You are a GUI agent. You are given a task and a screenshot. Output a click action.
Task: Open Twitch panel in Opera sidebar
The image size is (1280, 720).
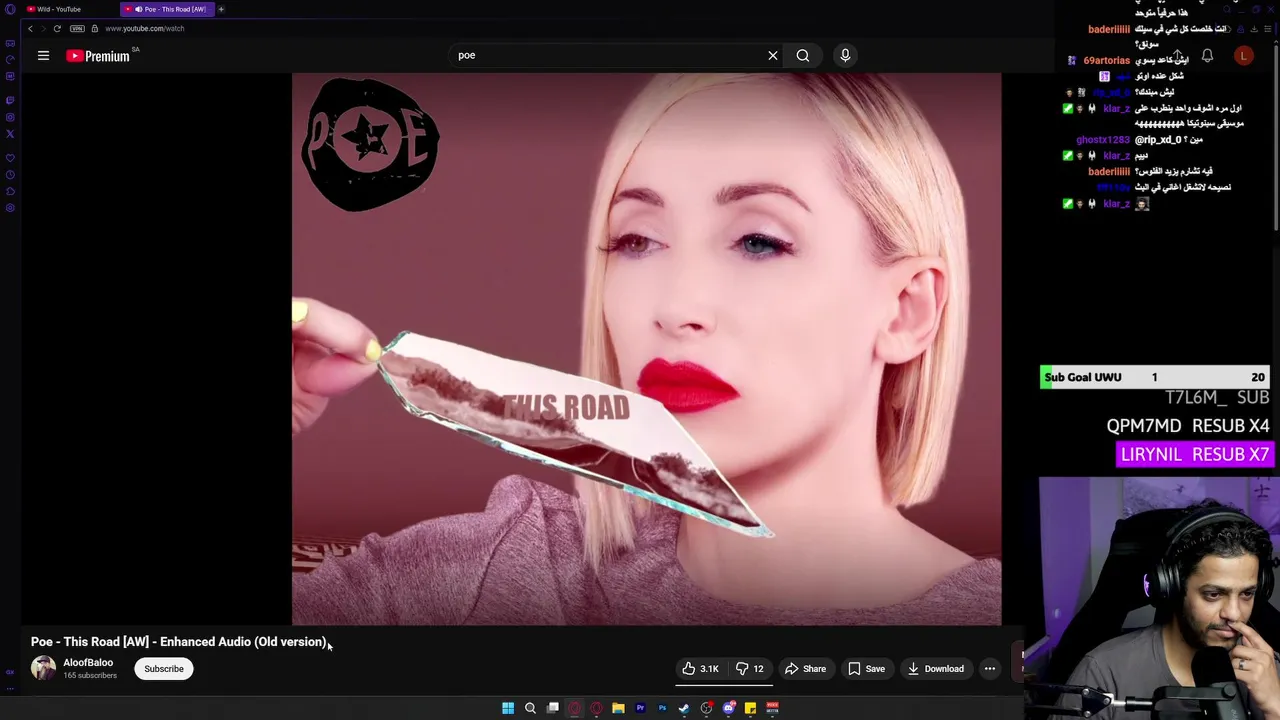[x=10, y=100]
